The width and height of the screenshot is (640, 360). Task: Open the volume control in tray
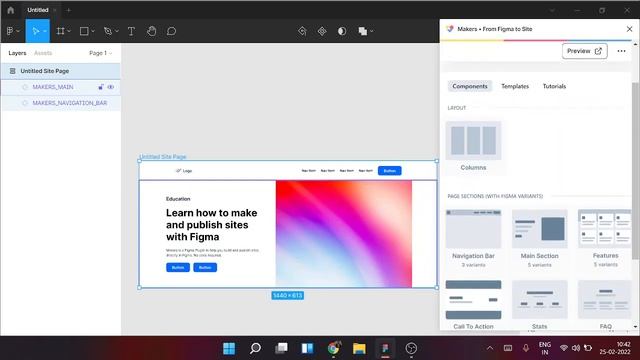click(576, 348)
